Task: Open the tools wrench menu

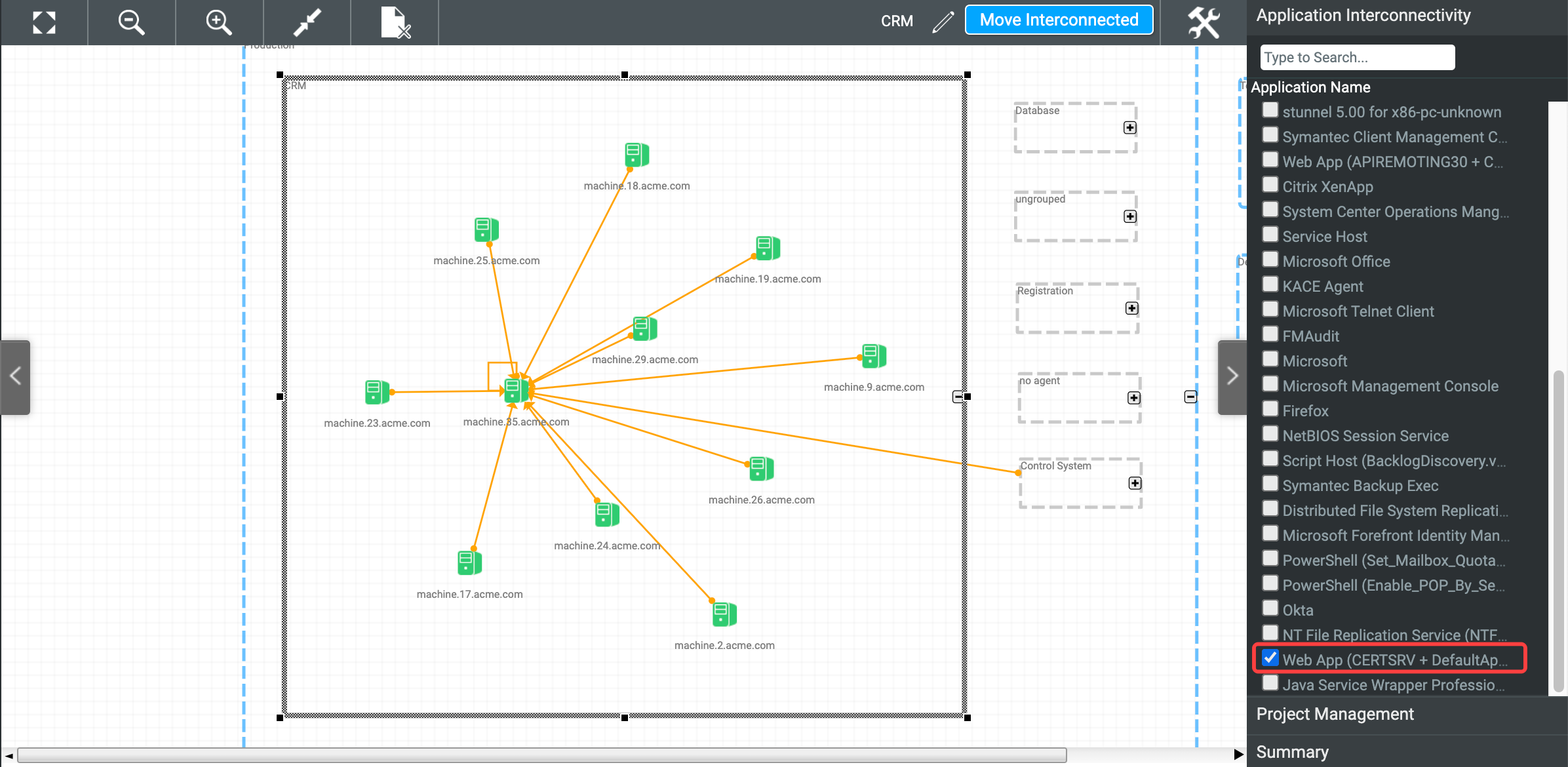Action: pos(1204,22)
